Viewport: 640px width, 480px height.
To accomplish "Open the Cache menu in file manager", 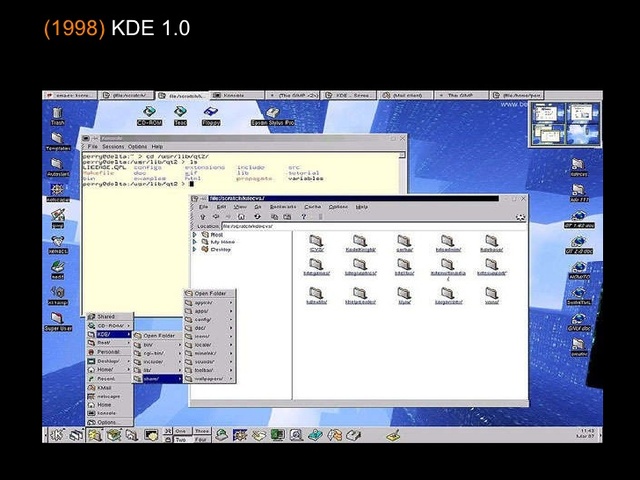I will point(313,207).
